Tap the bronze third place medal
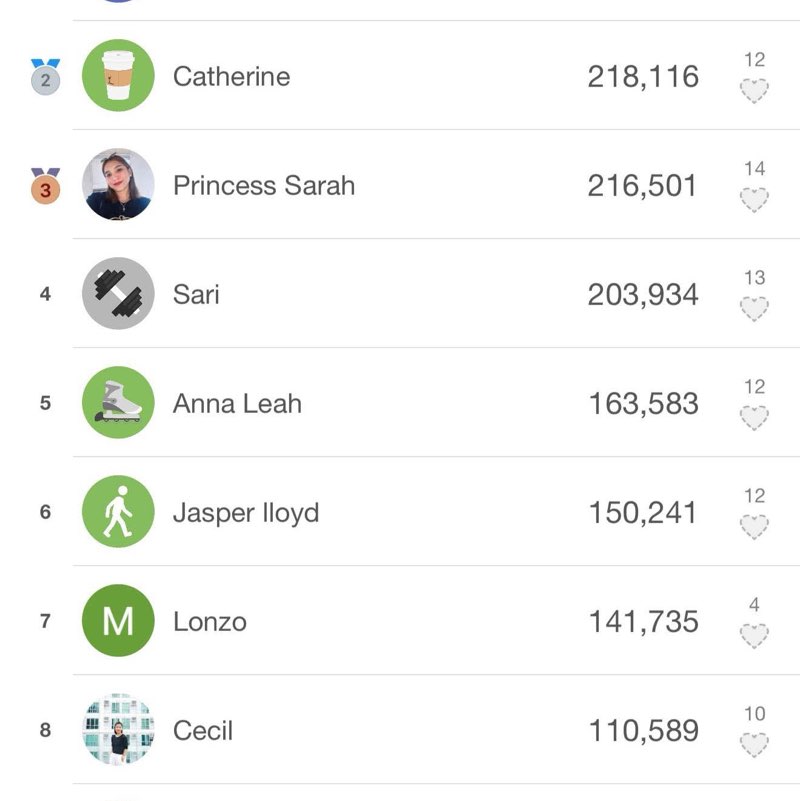This screenshot has width=800, height=801. (x=45, y=186)
